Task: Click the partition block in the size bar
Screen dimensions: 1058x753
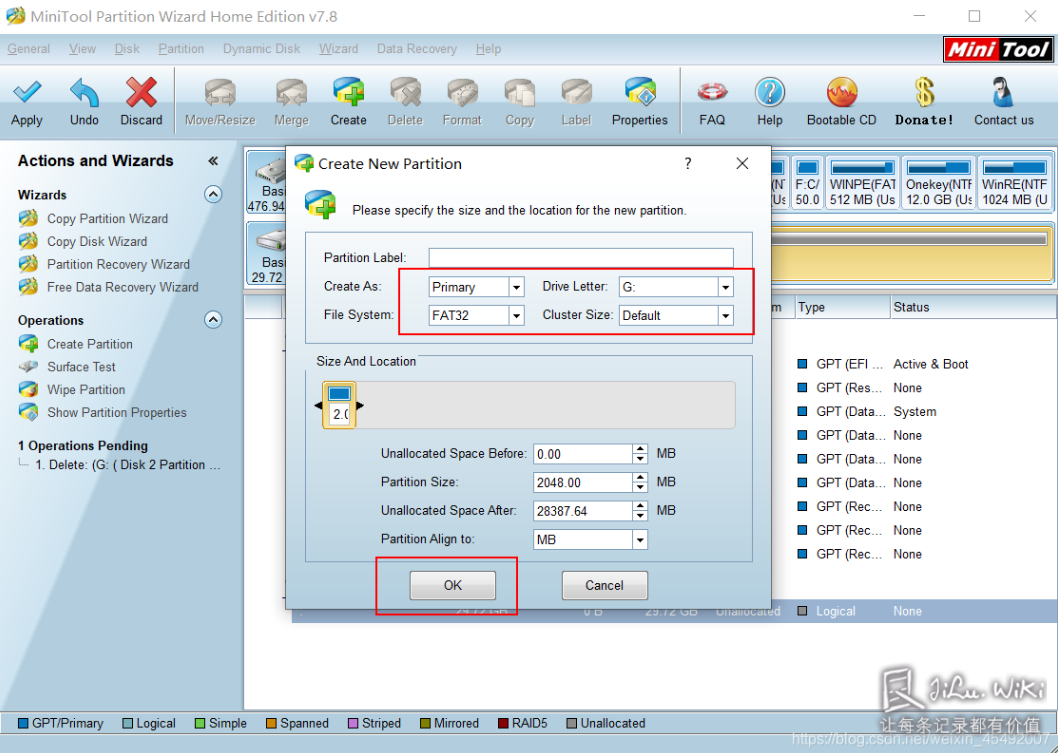Action: [x=339, y=405]
